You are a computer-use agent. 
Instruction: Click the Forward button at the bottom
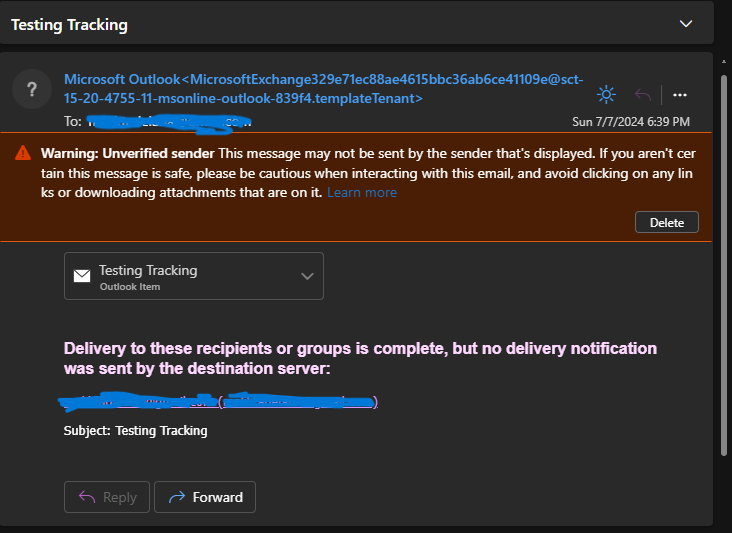(x=205, y=497)
